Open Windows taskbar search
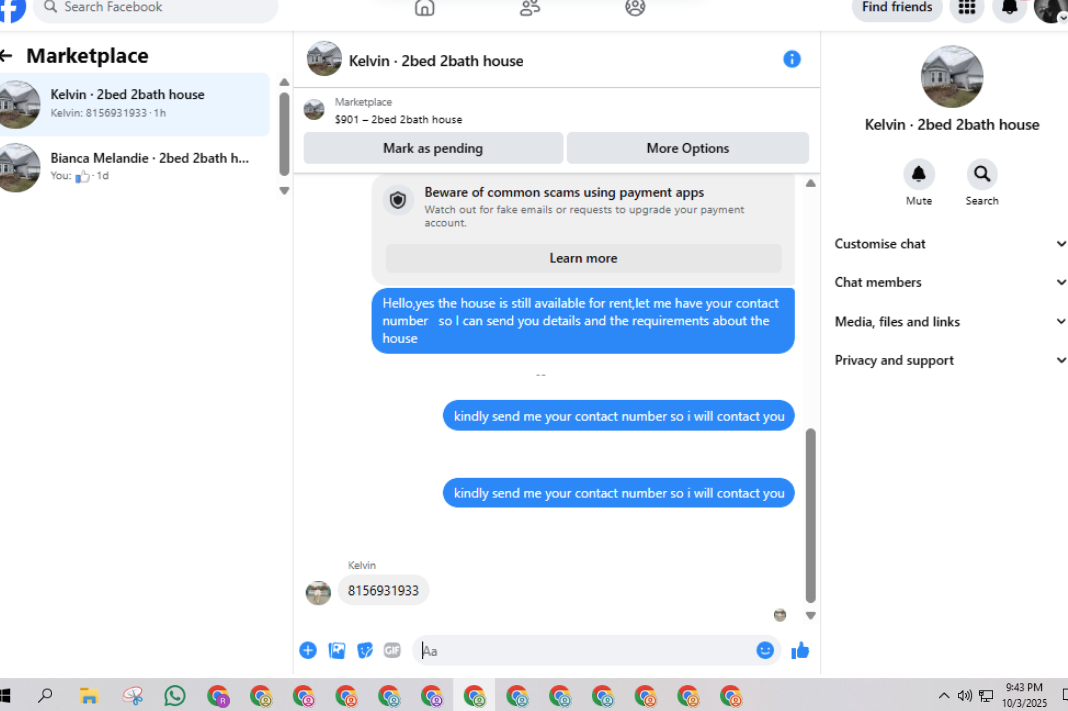Viewport: 1068px width, 711px height. (x=46, y=696)
